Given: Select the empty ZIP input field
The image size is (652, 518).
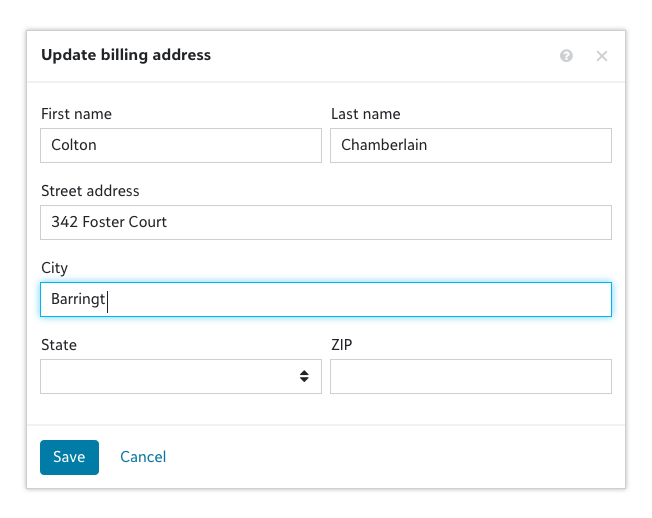Looking at the screenshot, I should coord(470,377).
